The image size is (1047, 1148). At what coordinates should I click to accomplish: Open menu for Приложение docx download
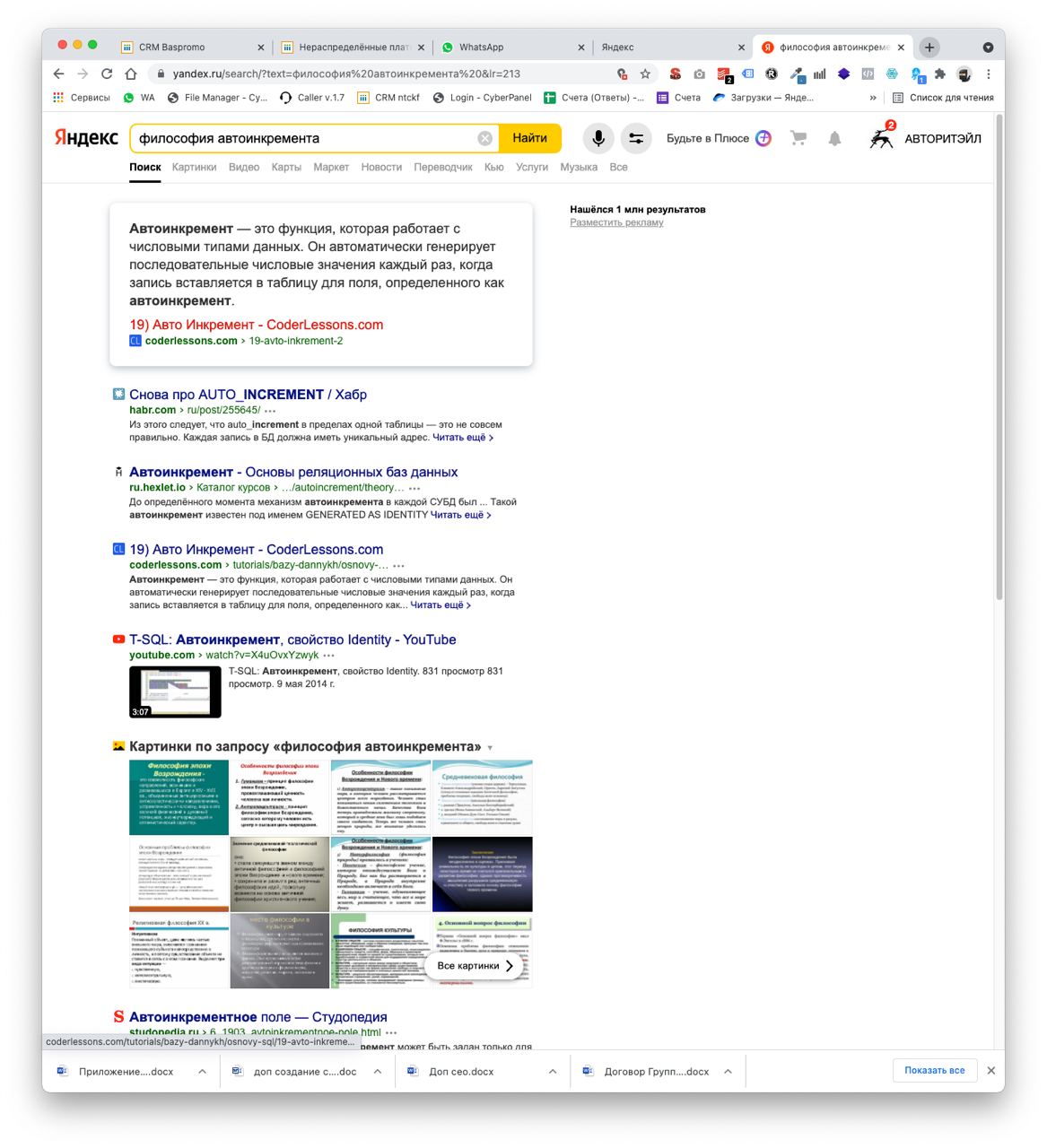pyautogui.click(x=202, y=1071)
